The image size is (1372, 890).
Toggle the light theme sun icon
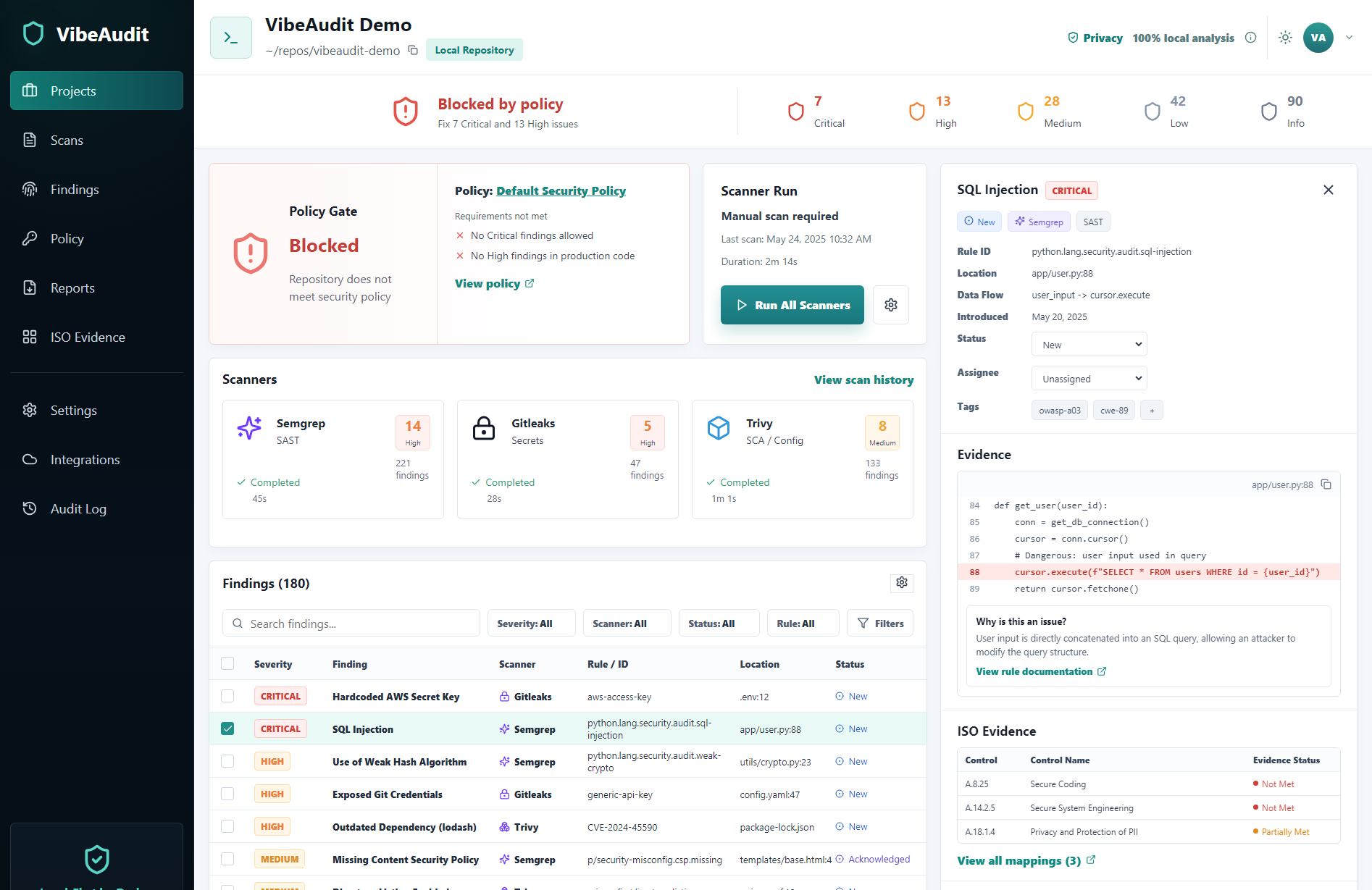(x=1285, y=38)
